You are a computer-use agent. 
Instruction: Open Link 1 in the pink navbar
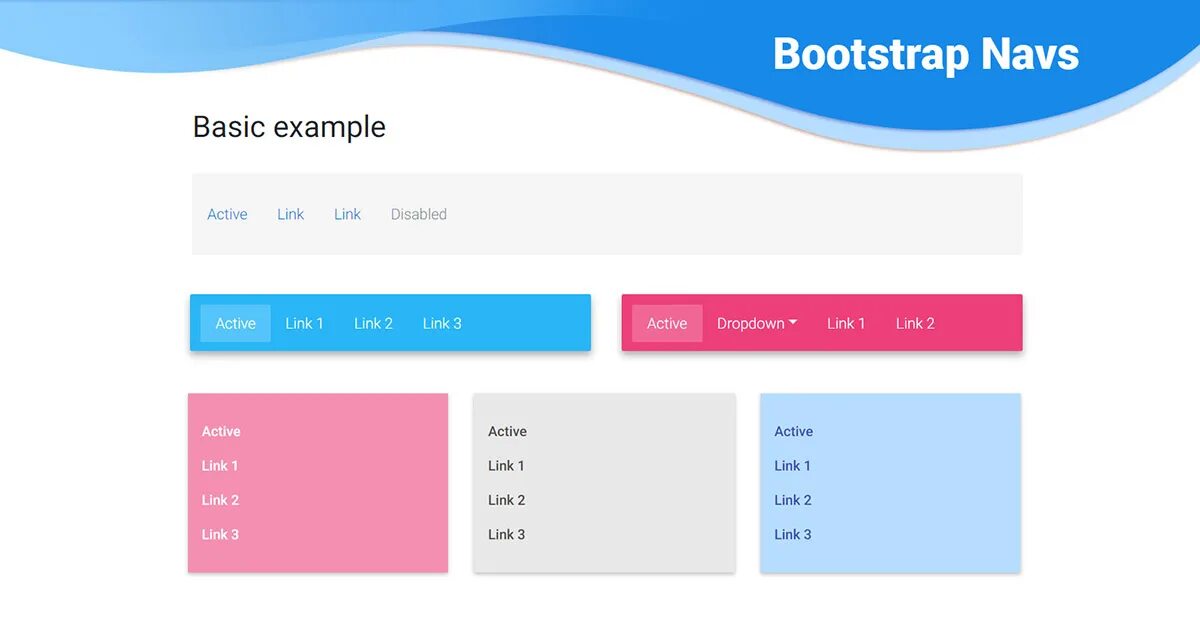[x=846, y=323]
